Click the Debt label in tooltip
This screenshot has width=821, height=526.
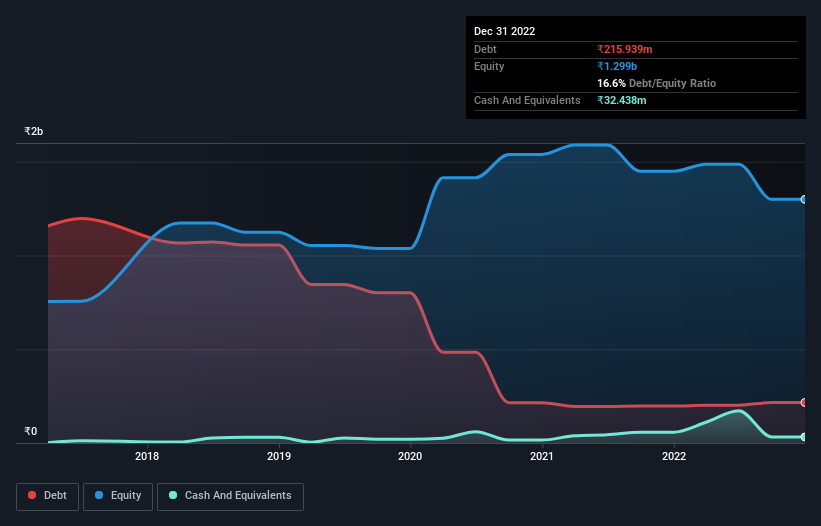tap(485, 49)
